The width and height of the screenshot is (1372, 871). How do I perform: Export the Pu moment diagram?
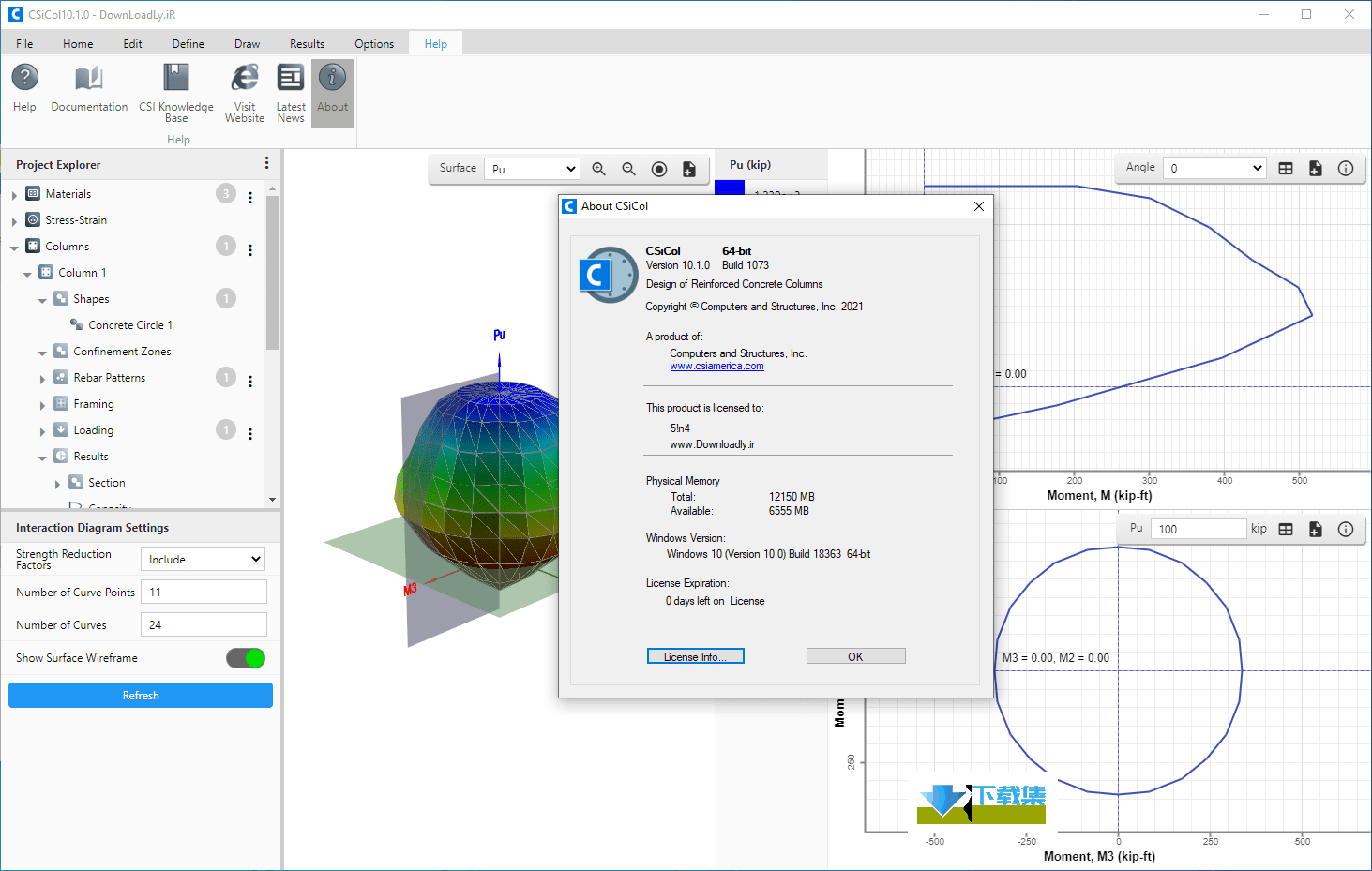(1316, 529)
